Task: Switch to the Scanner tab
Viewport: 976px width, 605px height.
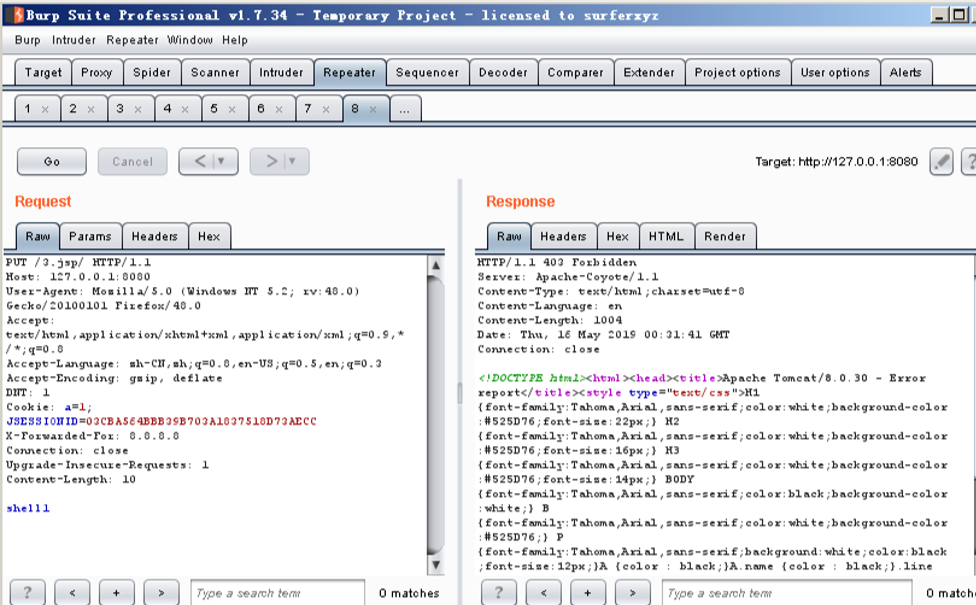Action: (215, 72)
